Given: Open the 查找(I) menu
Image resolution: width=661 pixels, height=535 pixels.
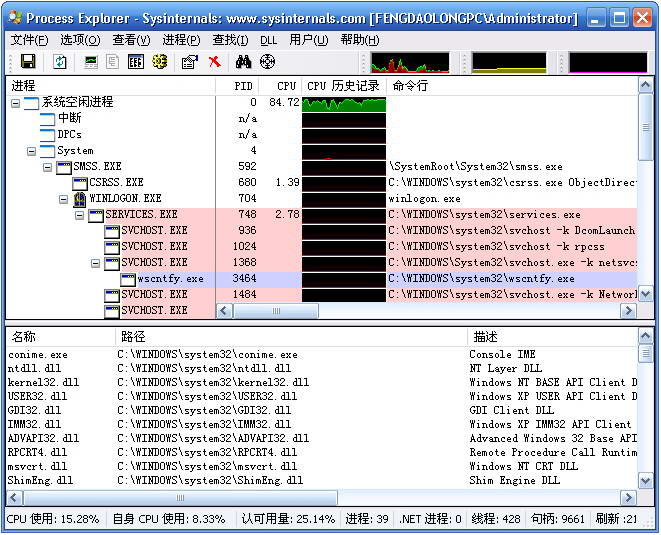Looking at the screenshot, I should 230,40.
